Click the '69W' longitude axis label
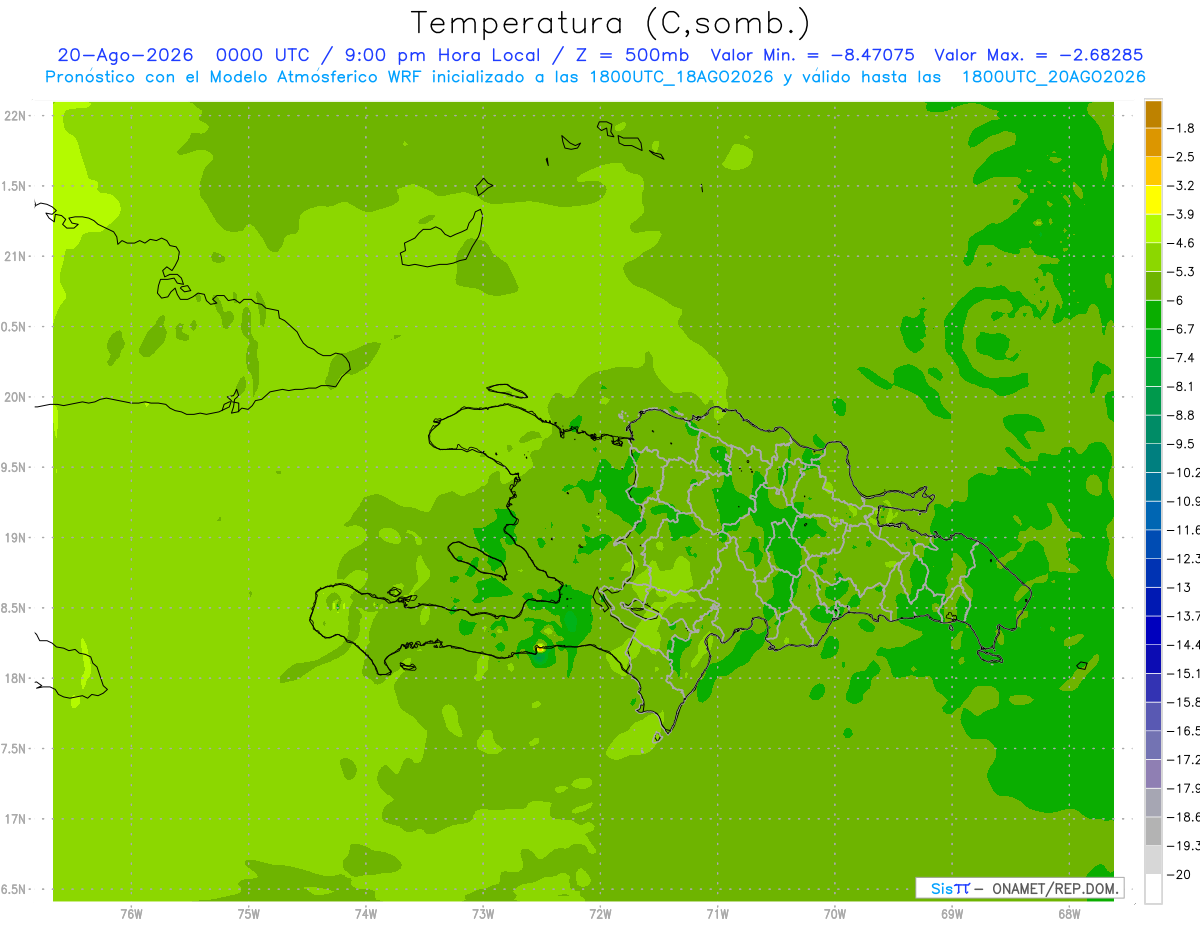The image size is (1200, 927). (x=952, y=914)
